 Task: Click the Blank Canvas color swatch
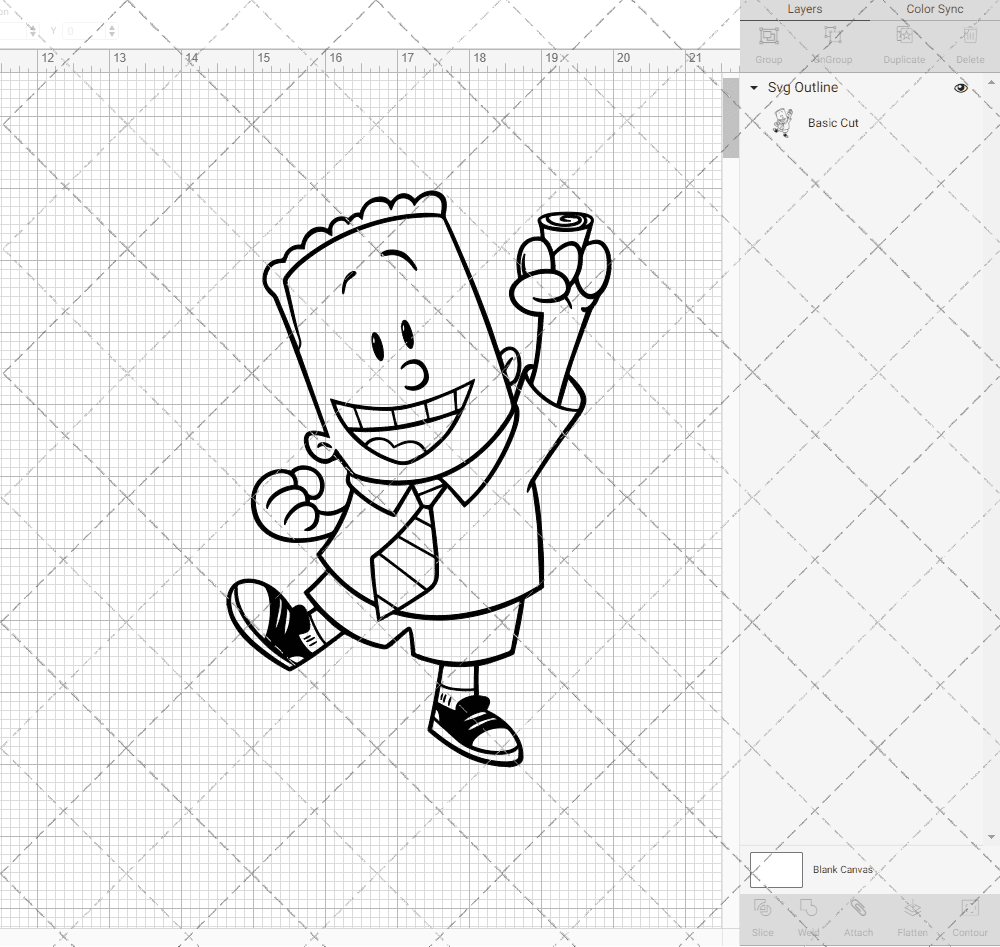[776, 870]
